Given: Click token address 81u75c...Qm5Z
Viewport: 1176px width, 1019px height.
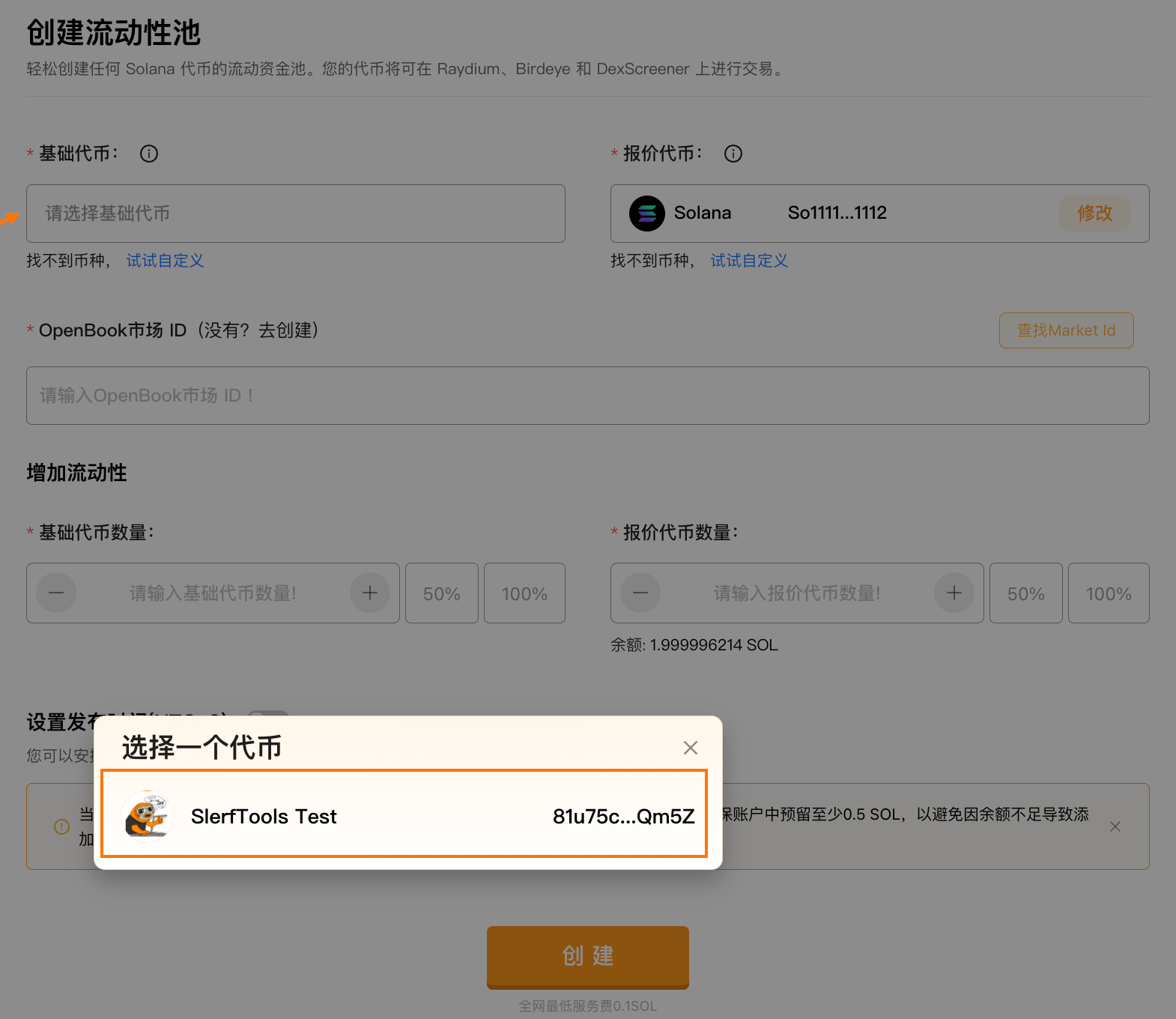Looking at the screenshot, I should pyautogui.click(x=623, y=817).
